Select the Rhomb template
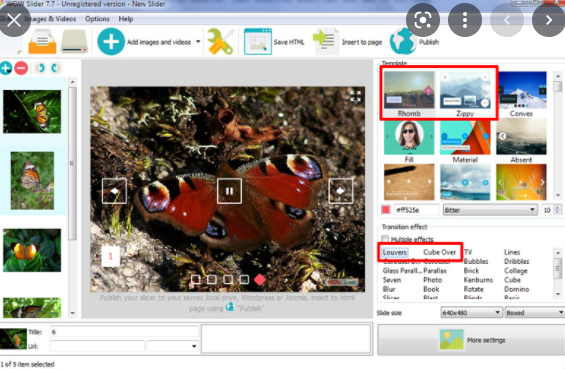 [x=409, y=94]
